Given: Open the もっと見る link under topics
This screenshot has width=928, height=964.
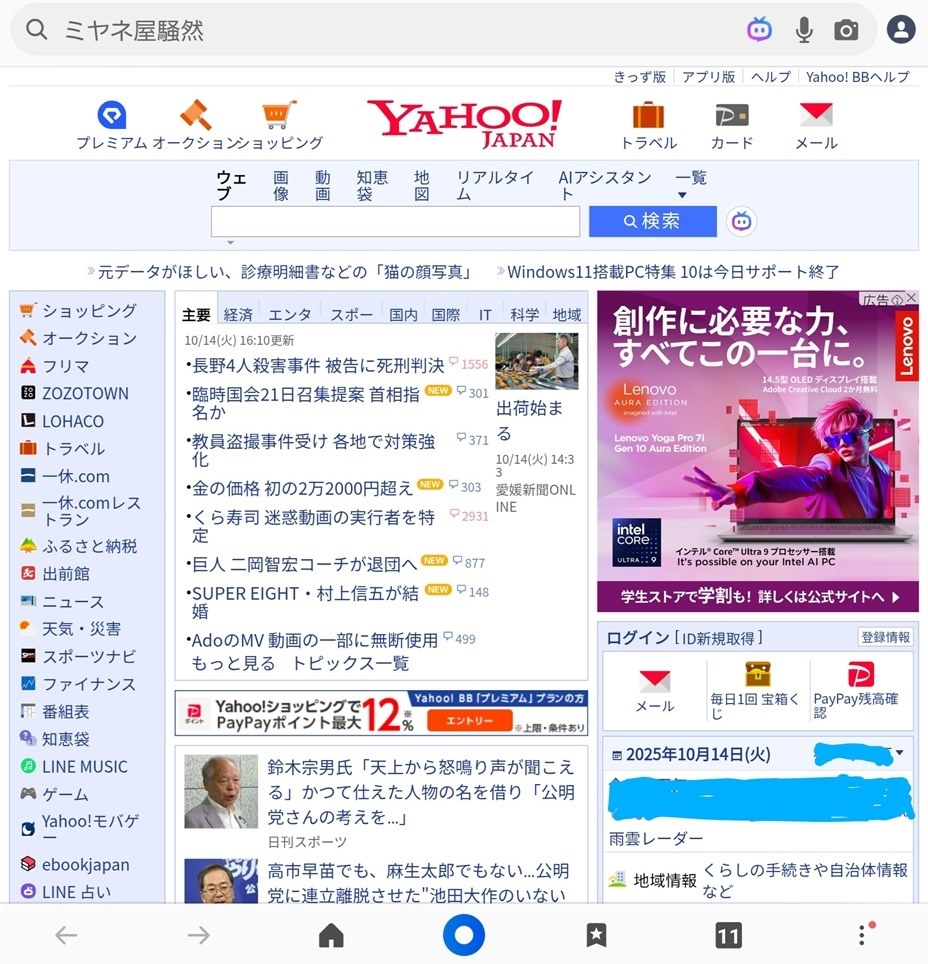Looking at the screenshot, I should coord(233,663).
